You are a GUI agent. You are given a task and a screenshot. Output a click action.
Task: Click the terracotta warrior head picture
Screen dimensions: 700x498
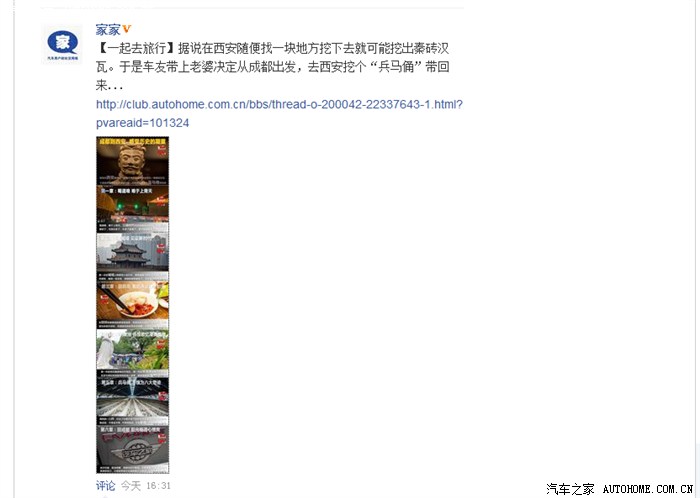point(133,163)
